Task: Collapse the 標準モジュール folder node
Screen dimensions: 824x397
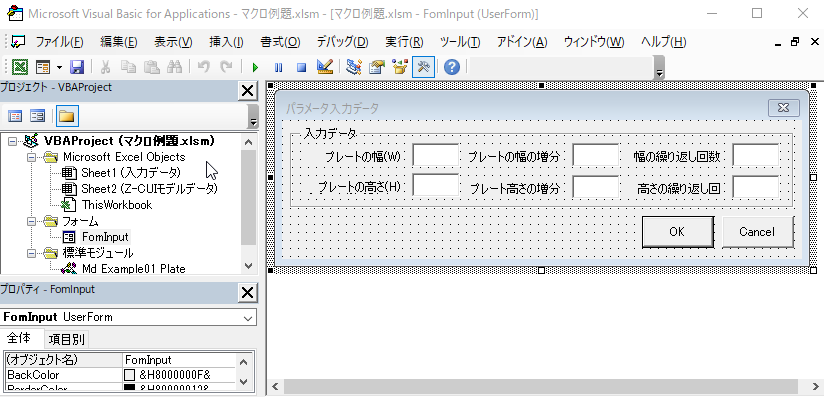Action: coord(32,253)
